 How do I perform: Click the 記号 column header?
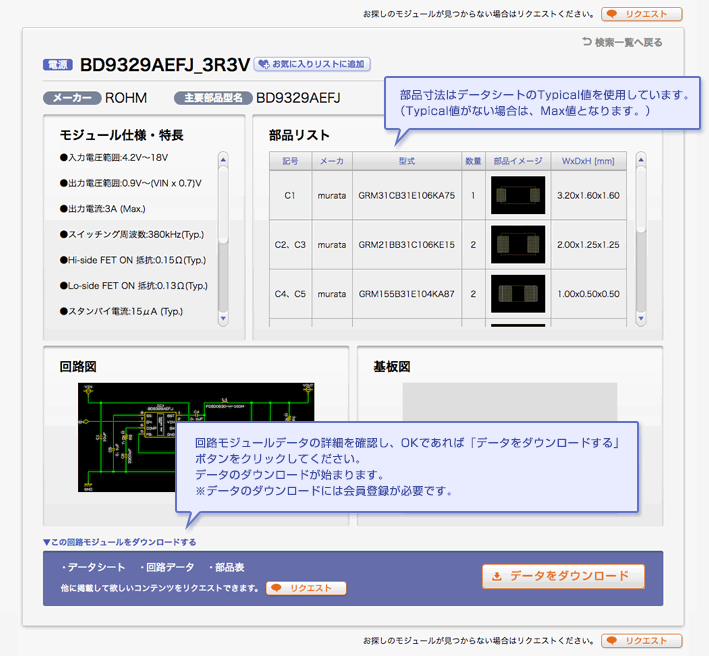pos(290,161)
